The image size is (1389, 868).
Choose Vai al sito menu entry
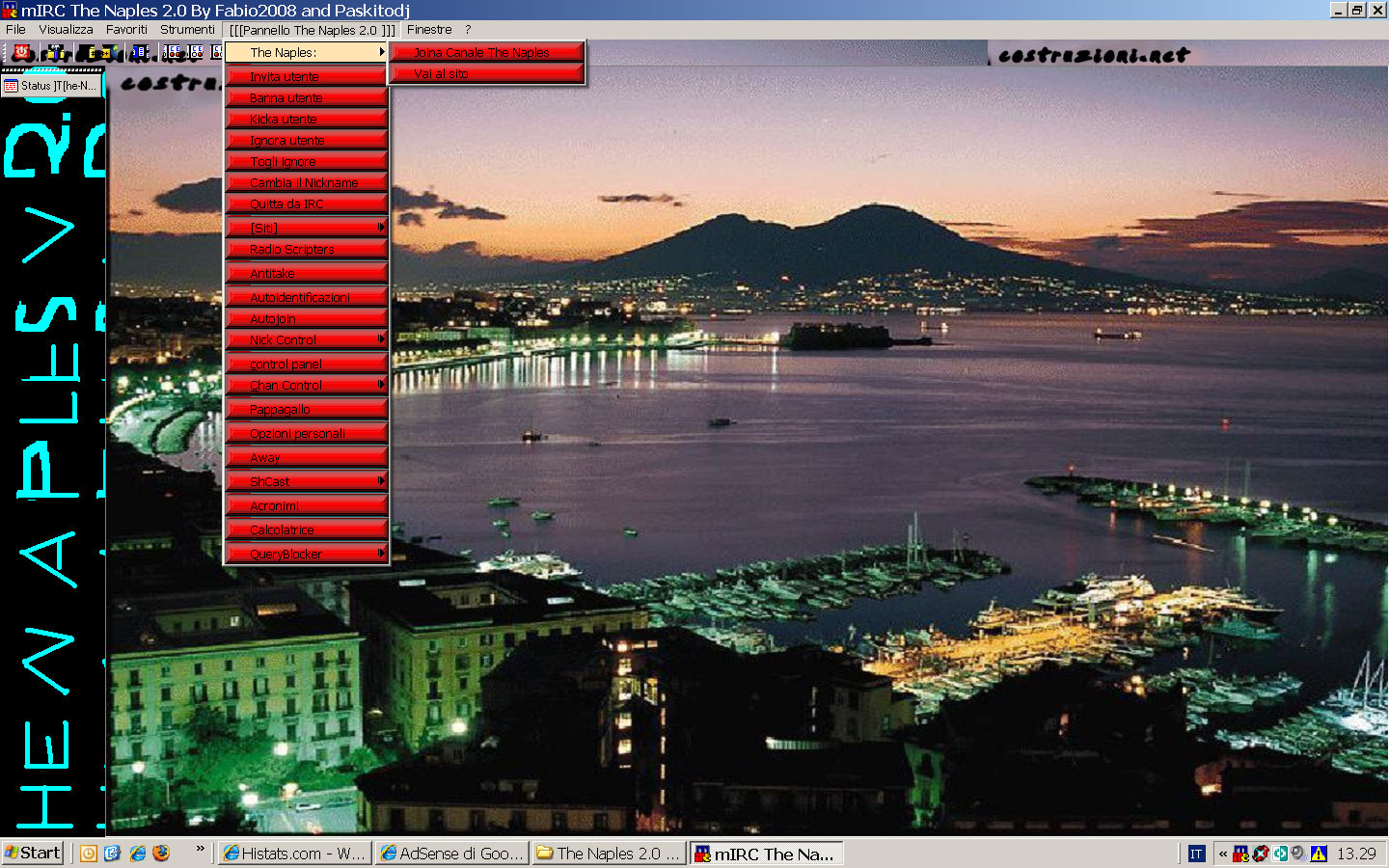click(487, 73)
